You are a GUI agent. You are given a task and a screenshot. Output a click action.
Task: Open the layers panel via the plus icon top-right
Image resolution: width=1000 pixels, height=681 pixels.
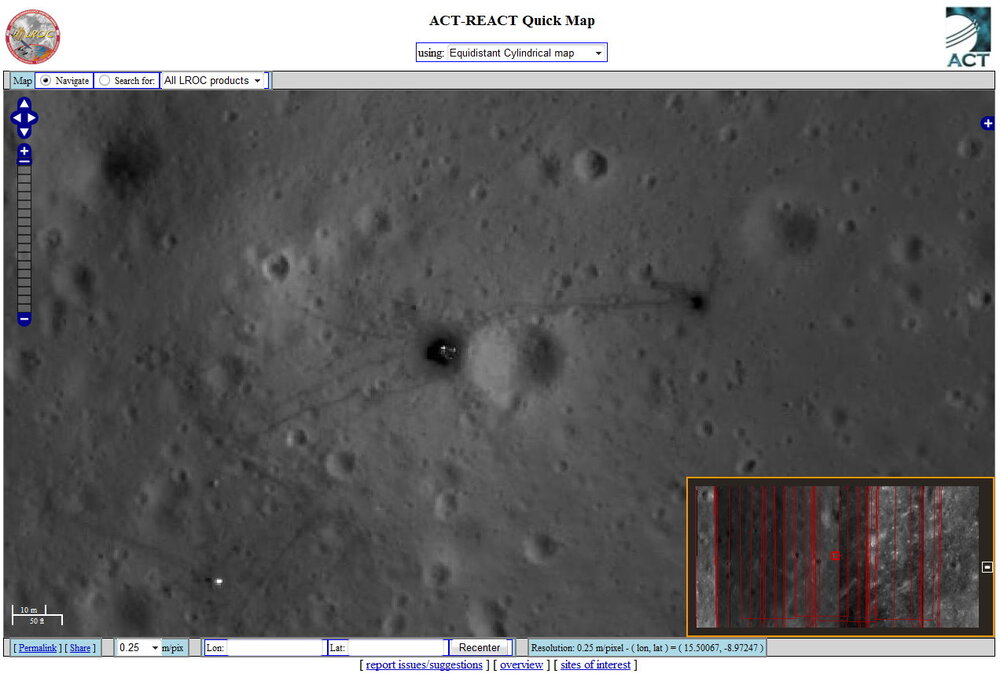pos(988,123)
